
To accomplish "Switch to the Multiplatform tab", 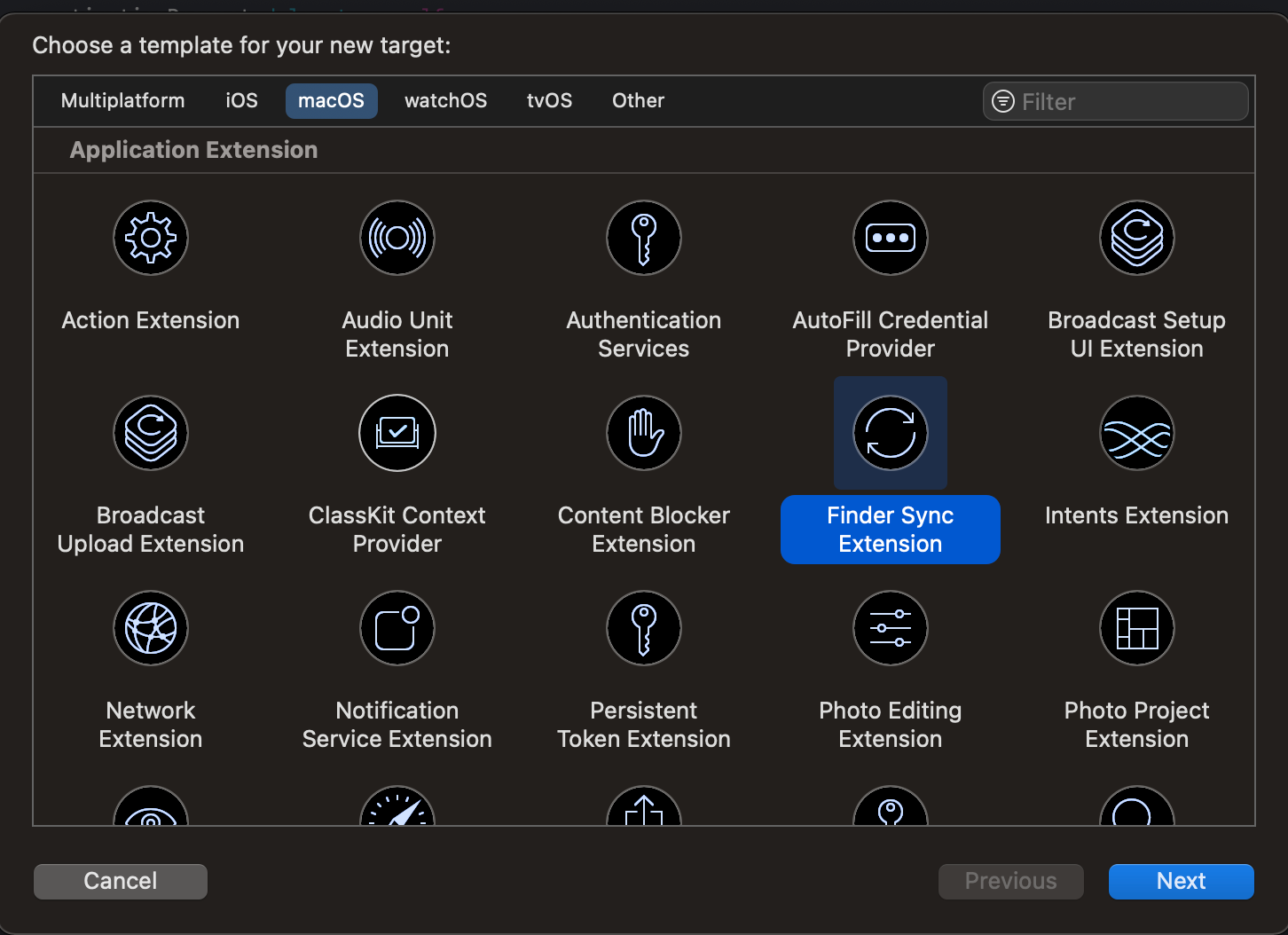I will pyautogui.click(x=123, y=101).
